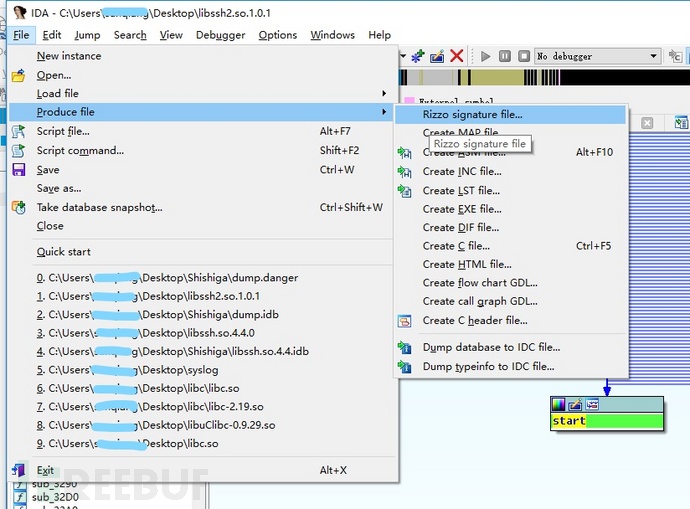Click the edit pencil toolbar icon
This screenshot has height=509, width=690.
click(x=437, y=56)
